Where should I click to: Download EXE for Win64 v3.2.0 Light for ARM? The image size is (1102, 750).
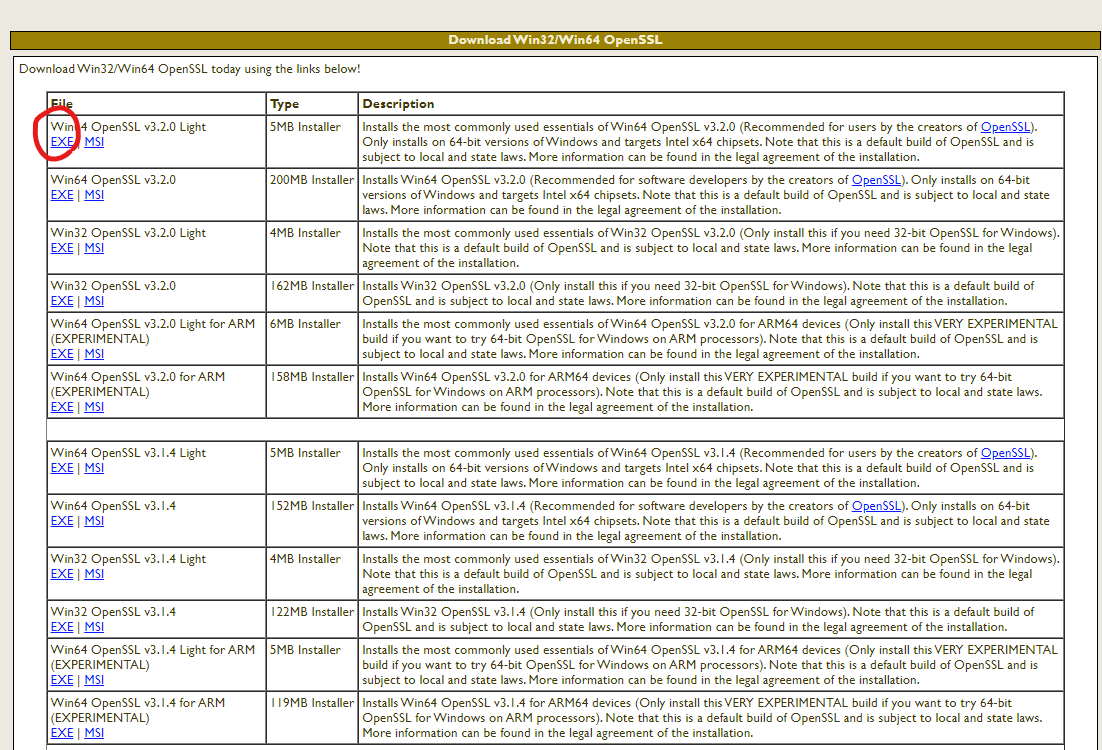click(x=62, y=354)
